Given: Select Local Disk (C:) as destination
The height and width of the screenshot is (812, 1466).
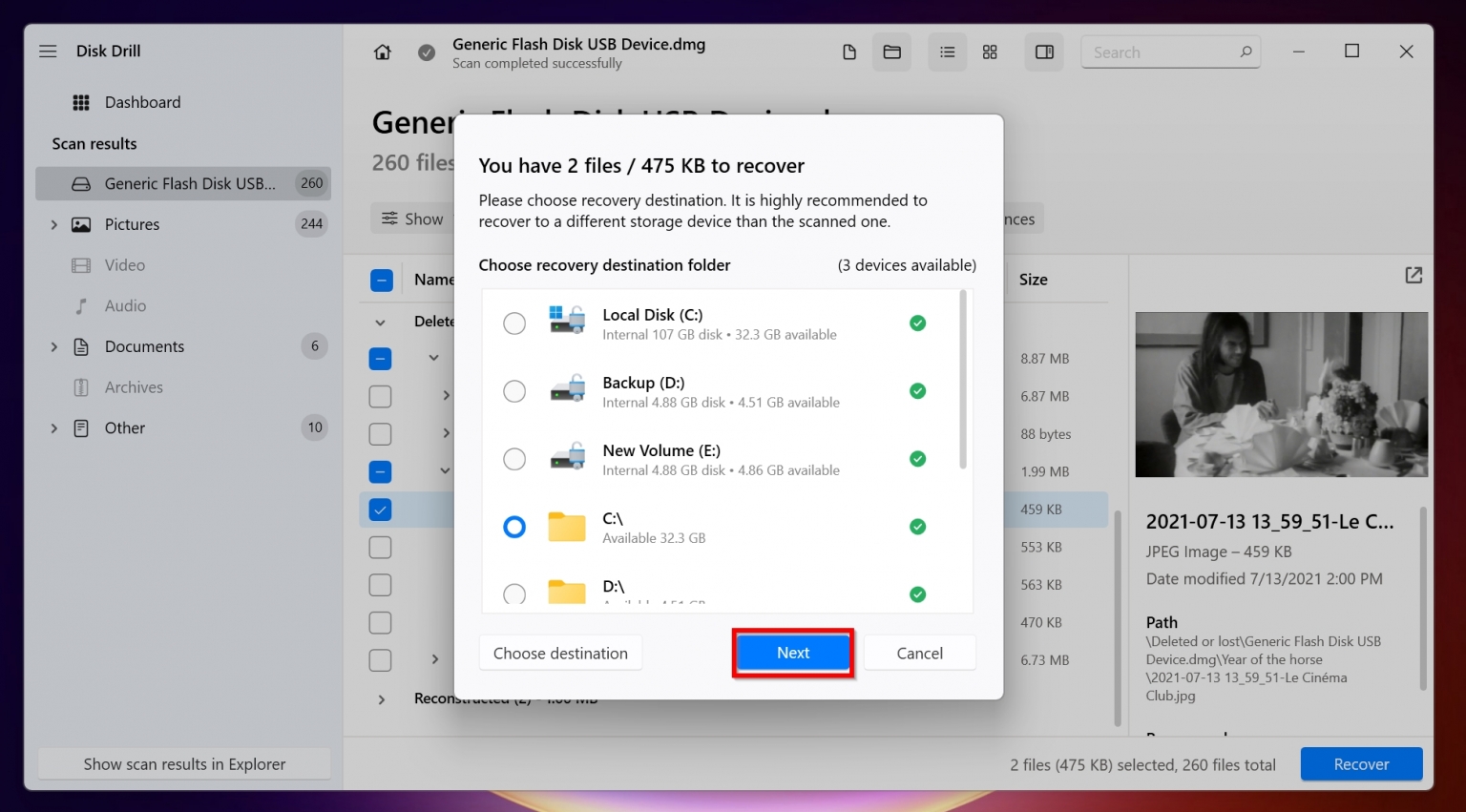Looking at the screenshot, I should [x=514, y=323].
